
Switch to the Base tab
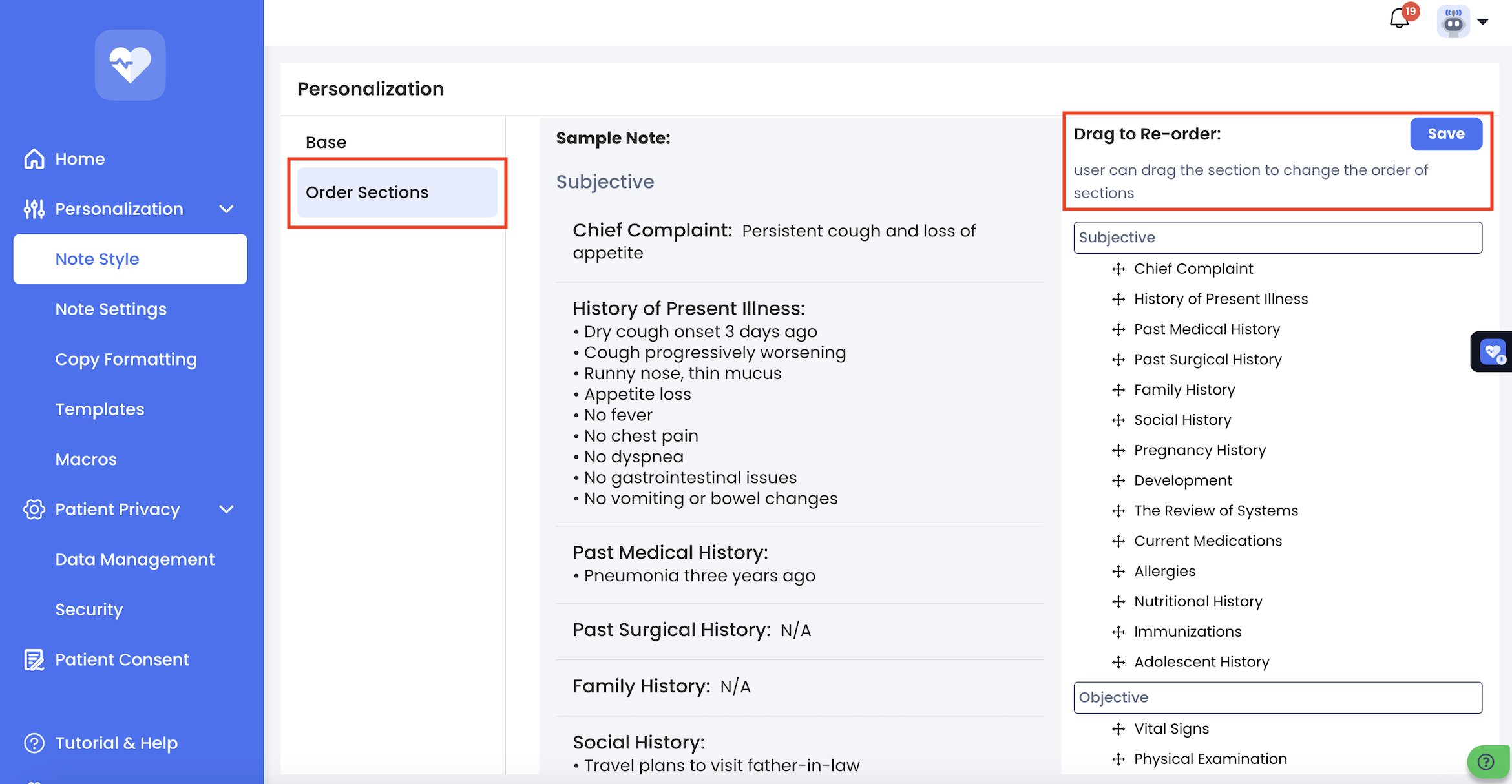[x=326, y=142]
